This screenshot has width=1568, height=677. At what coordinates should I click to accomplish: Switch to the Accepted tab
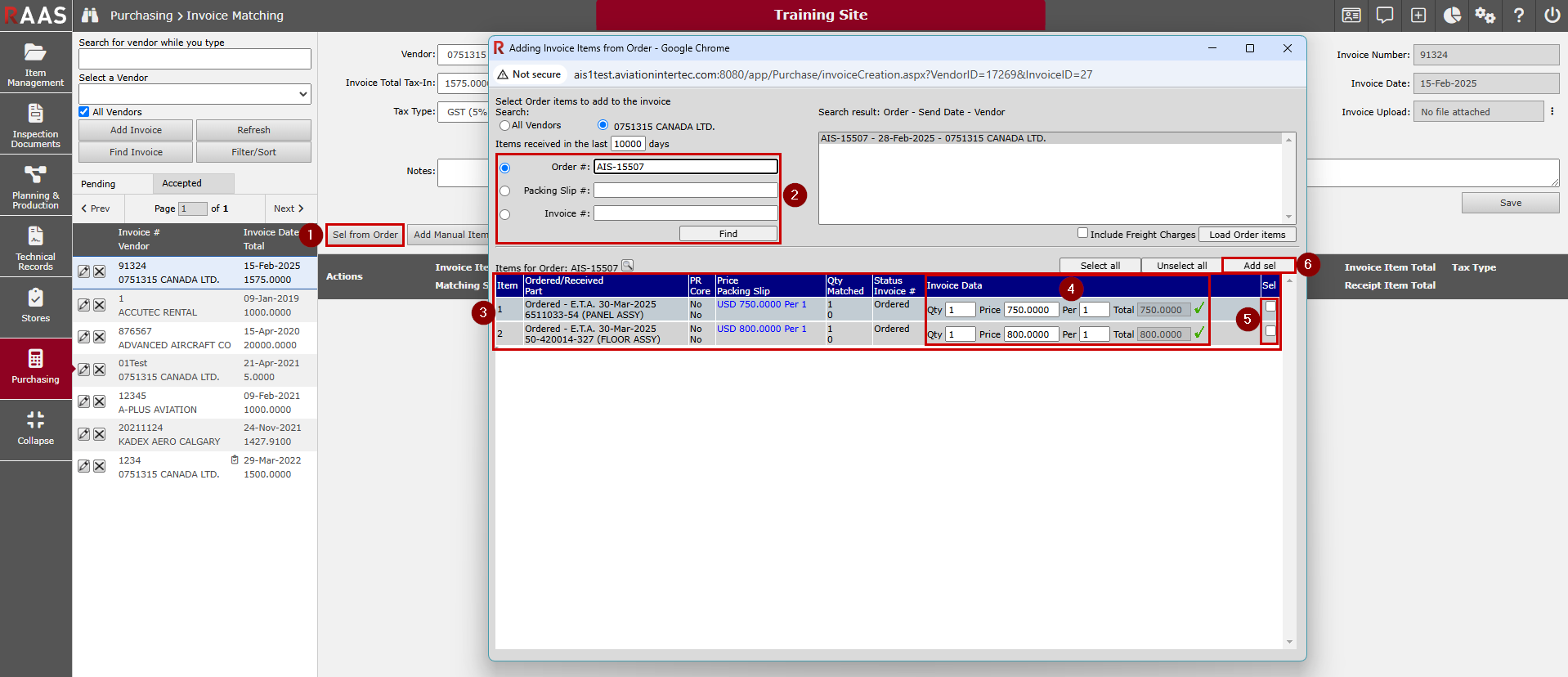pos(181,183)
